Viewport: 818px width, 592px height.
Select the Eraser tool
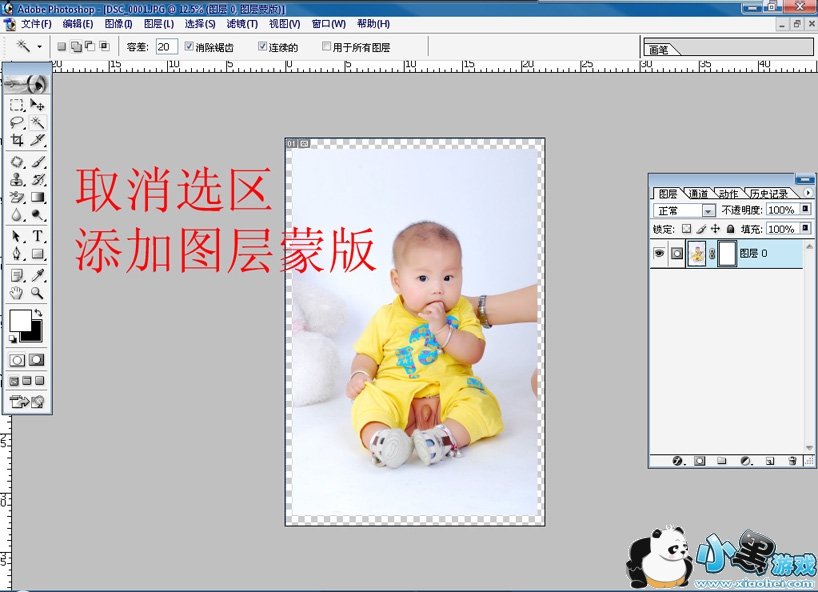pyautogui.click(x=17, y=197)
